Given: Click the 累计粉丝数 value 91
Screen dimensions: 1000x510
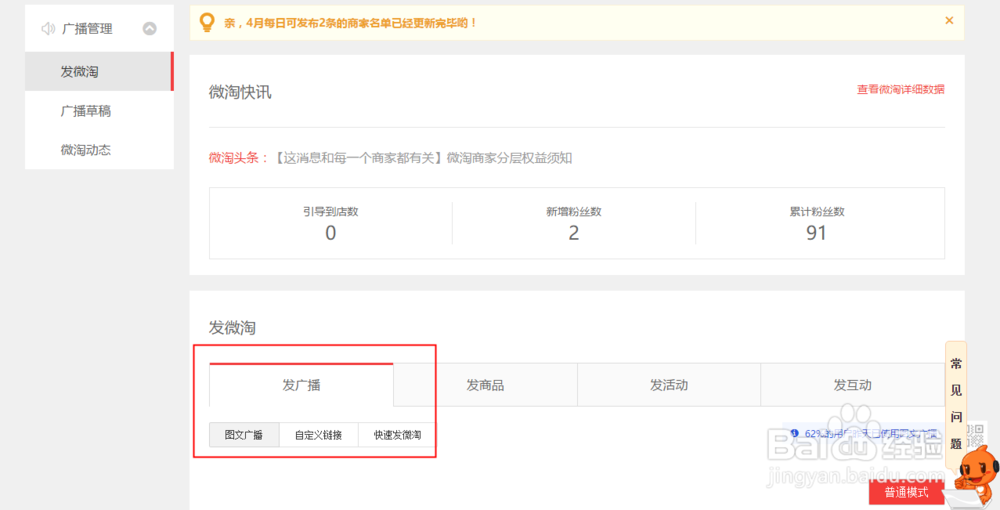Looking at the screenshot, I should [816, 233].
